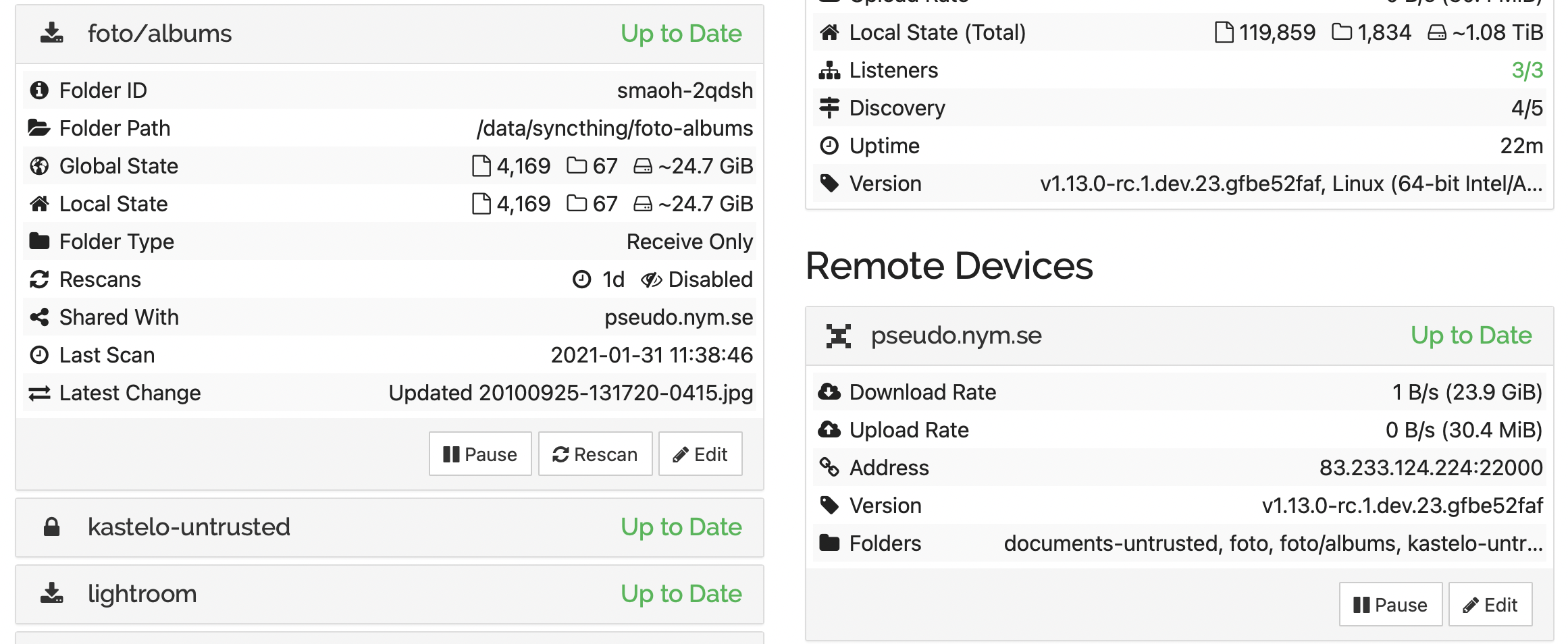Click the Updated 20100925-131720-0415.jpg latest change
1568x644 pixels.
point(571,393)
